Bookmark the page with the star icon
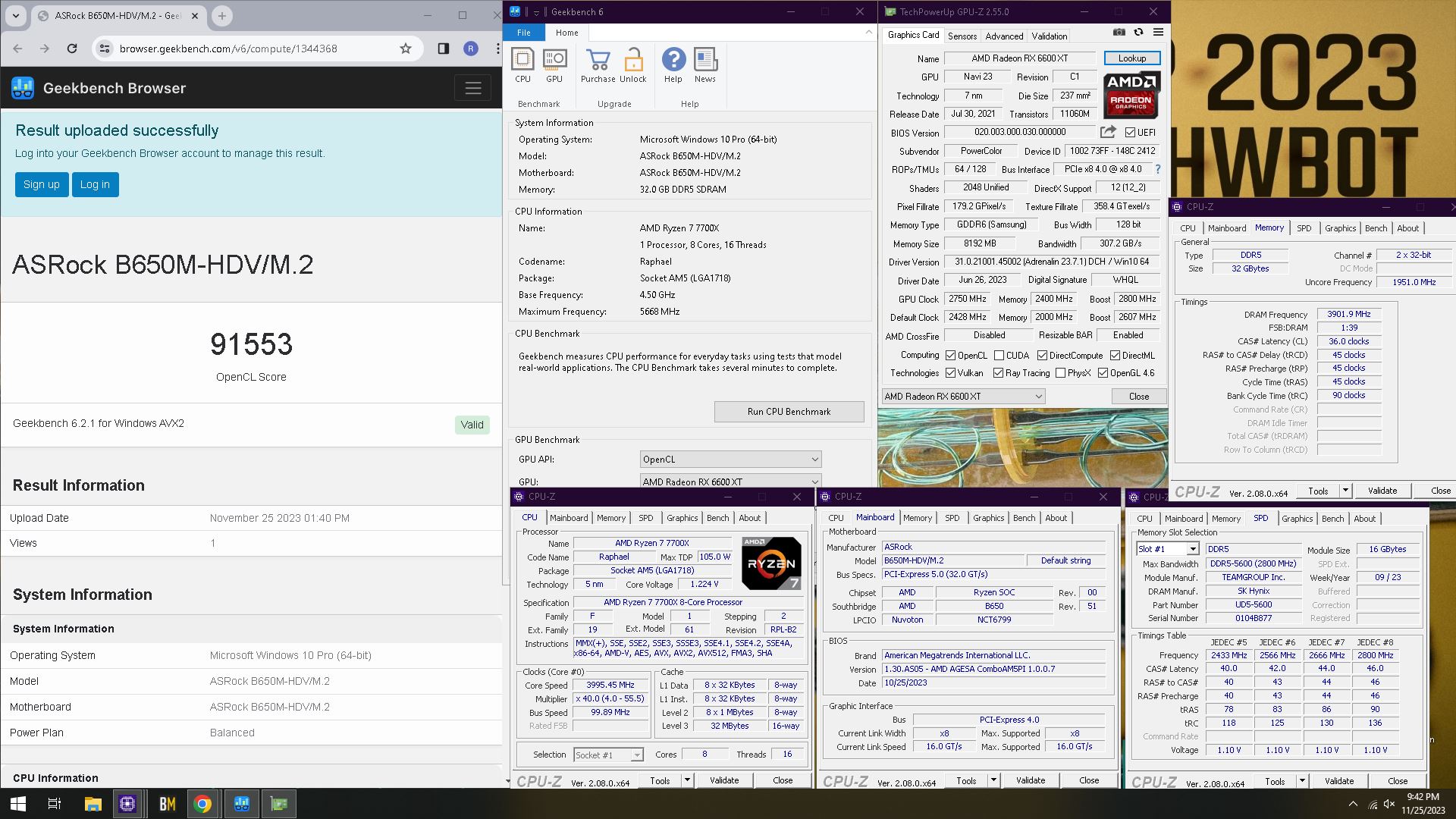This screenshot has height=819, width=1456. tap(406, 49)
